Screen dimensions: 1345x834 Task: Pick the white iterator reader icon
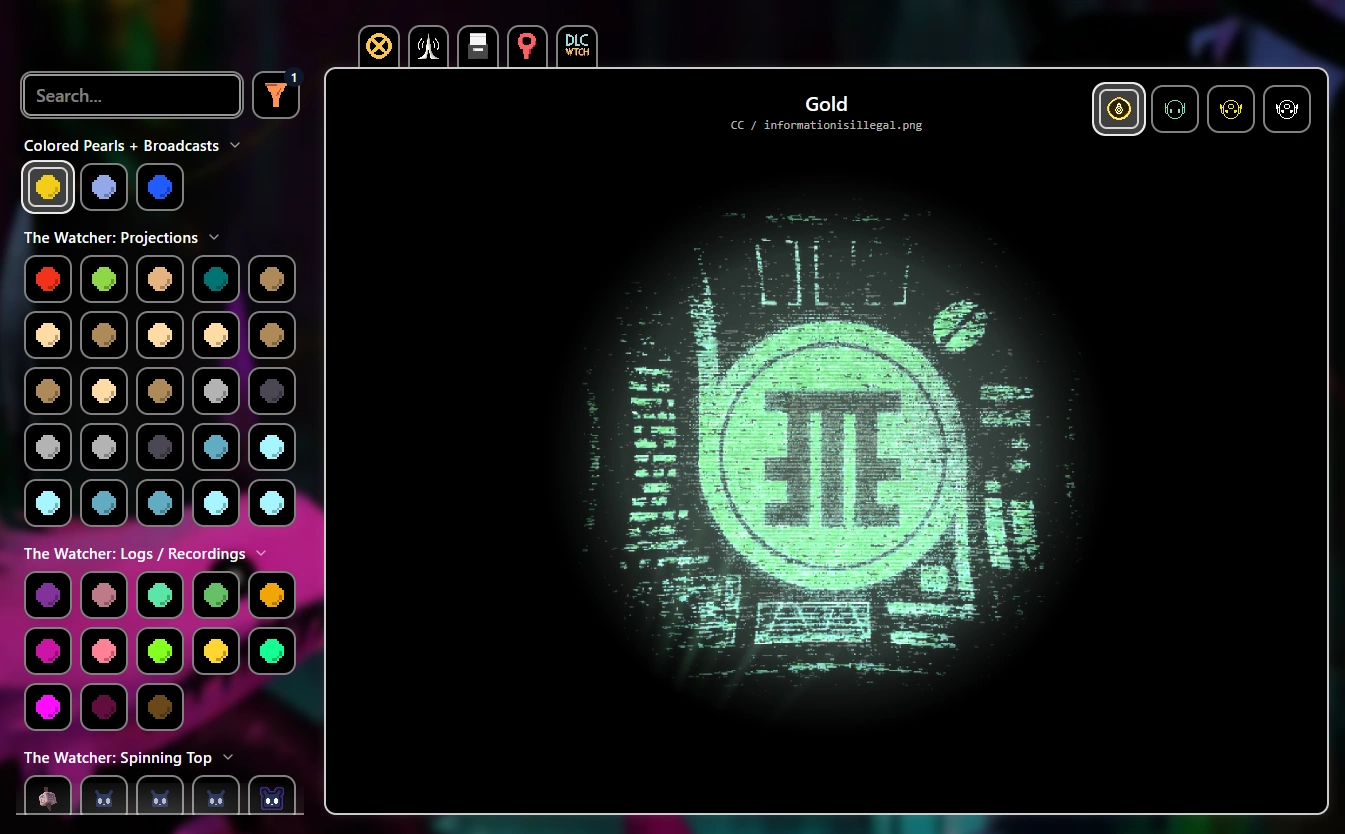(1286, 108)
